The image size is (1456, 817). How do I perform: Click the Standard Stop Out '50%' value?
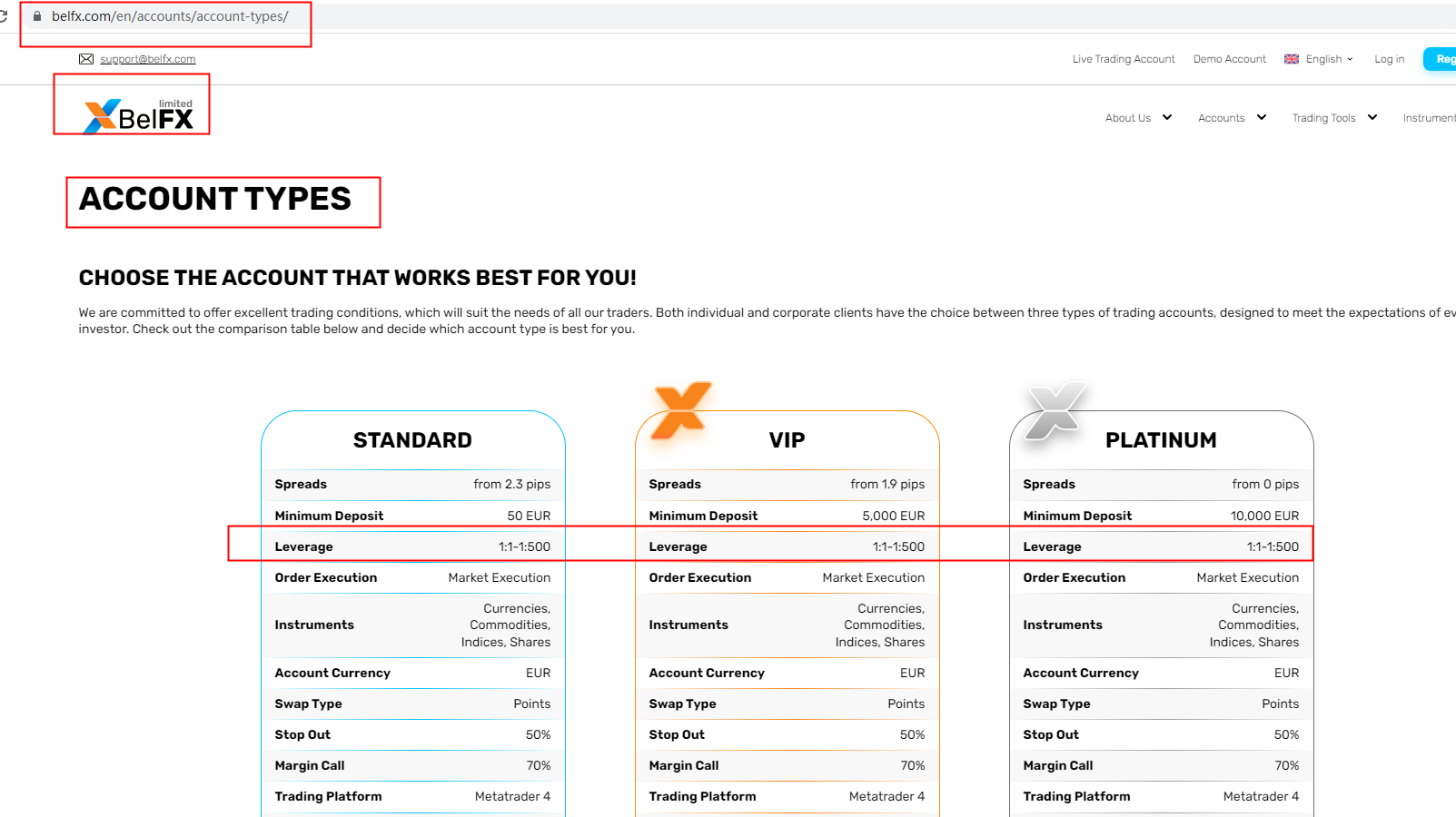(539, 734)
